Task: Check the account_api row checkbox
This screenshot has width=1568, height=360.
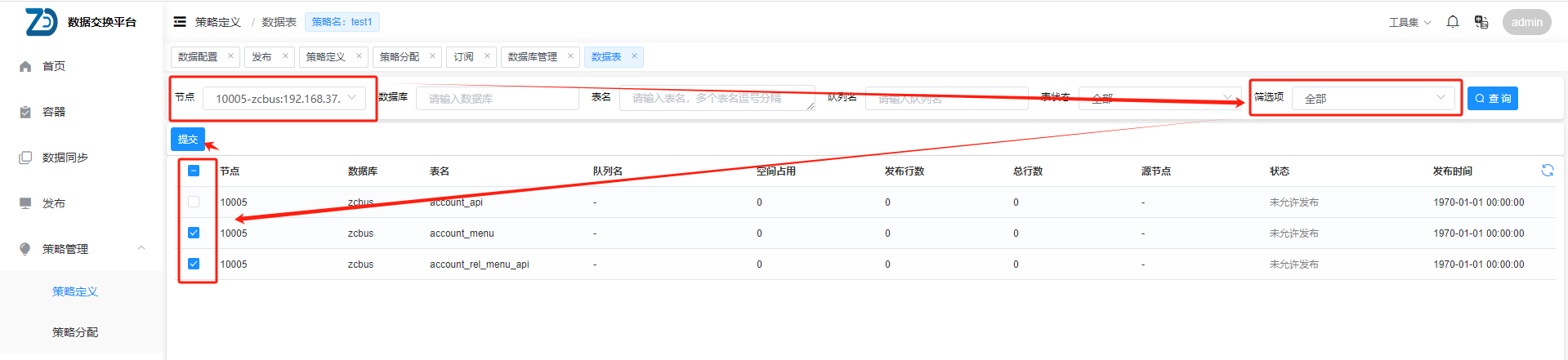Action: (x=194, y=202)
